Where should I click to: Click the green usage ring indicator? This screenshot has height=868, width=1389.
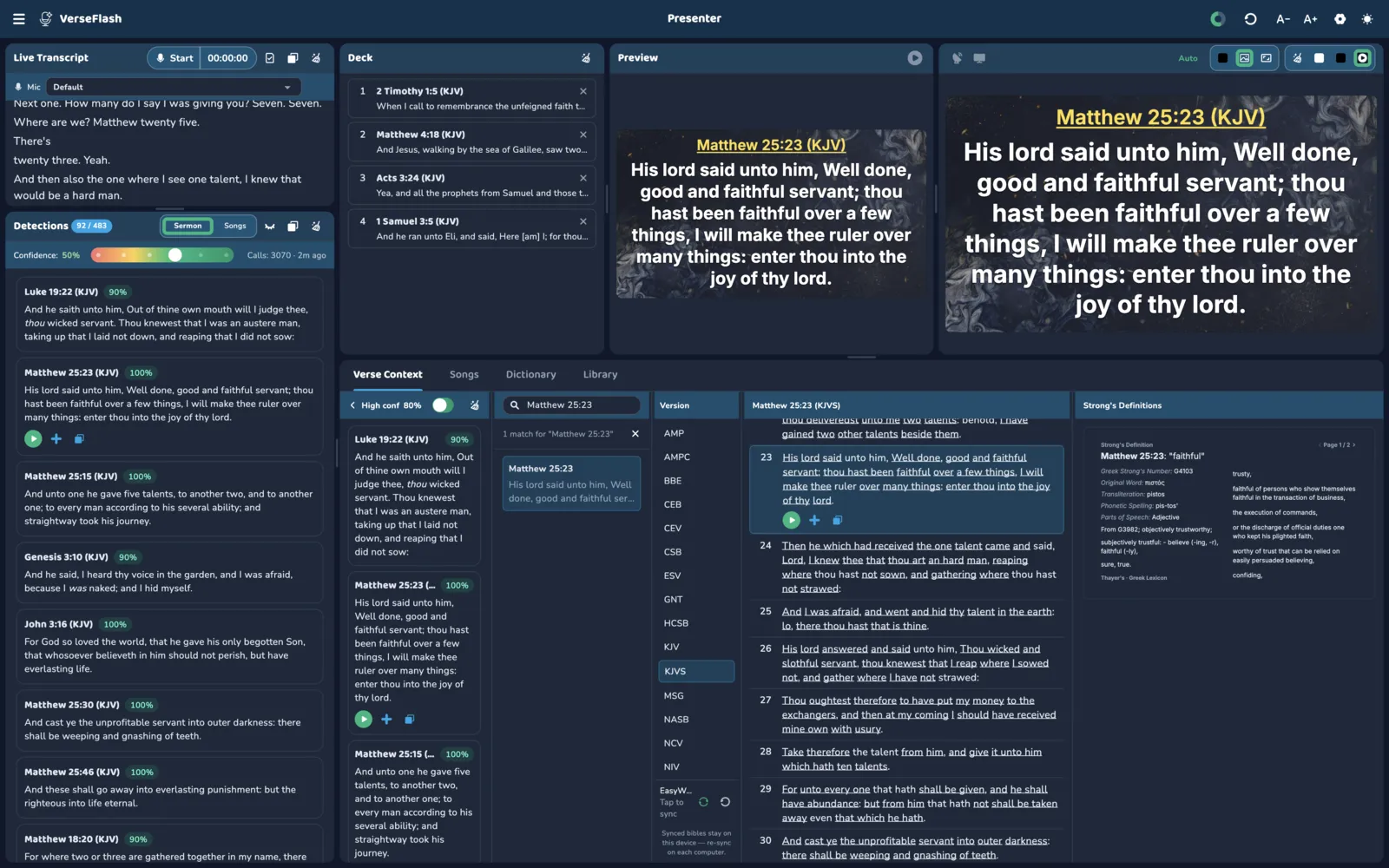pos(1218,18)
